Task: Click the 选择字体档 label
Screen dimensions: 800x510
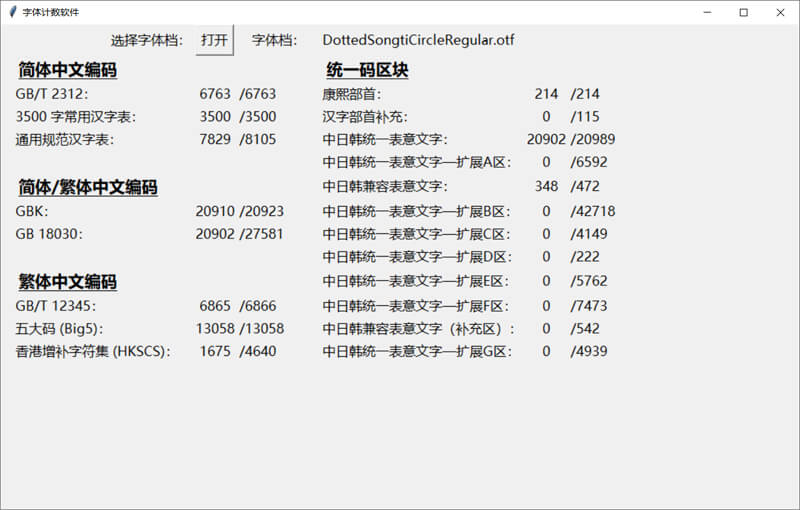Action: pos(147,40)
